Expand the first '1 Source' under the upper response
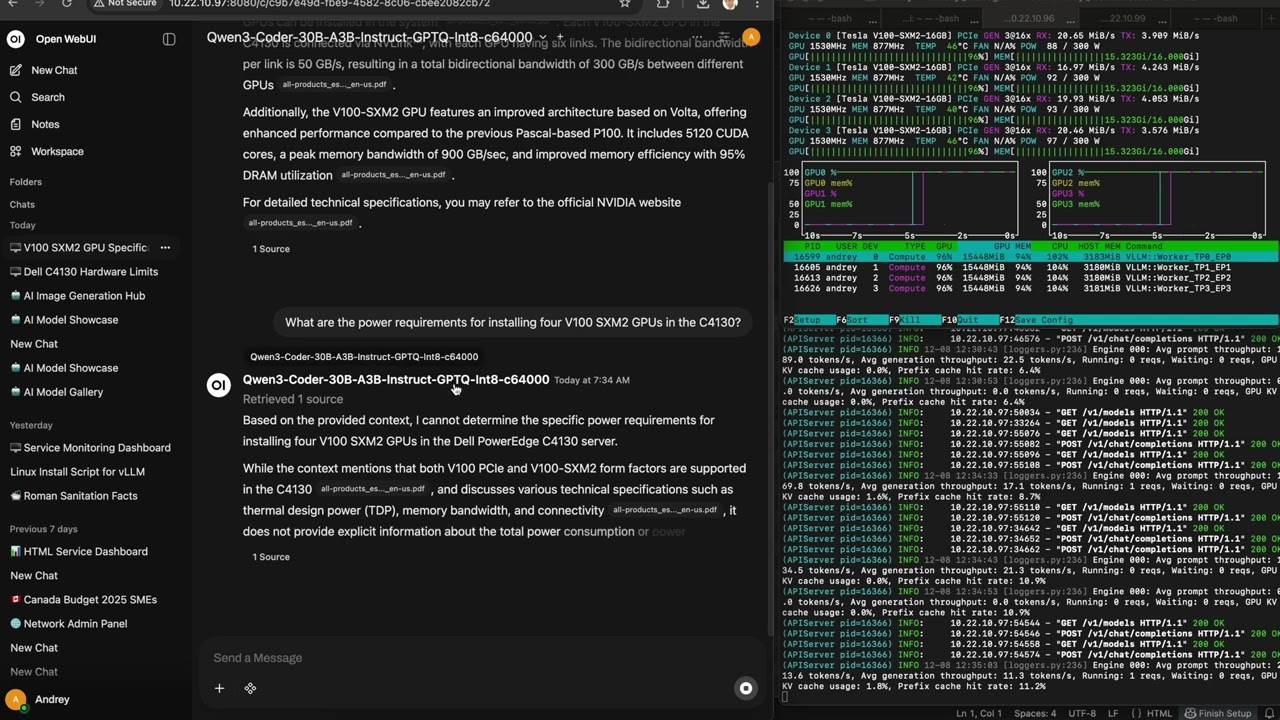Screen dimensions: 1280x720 (x=271, y=249)
